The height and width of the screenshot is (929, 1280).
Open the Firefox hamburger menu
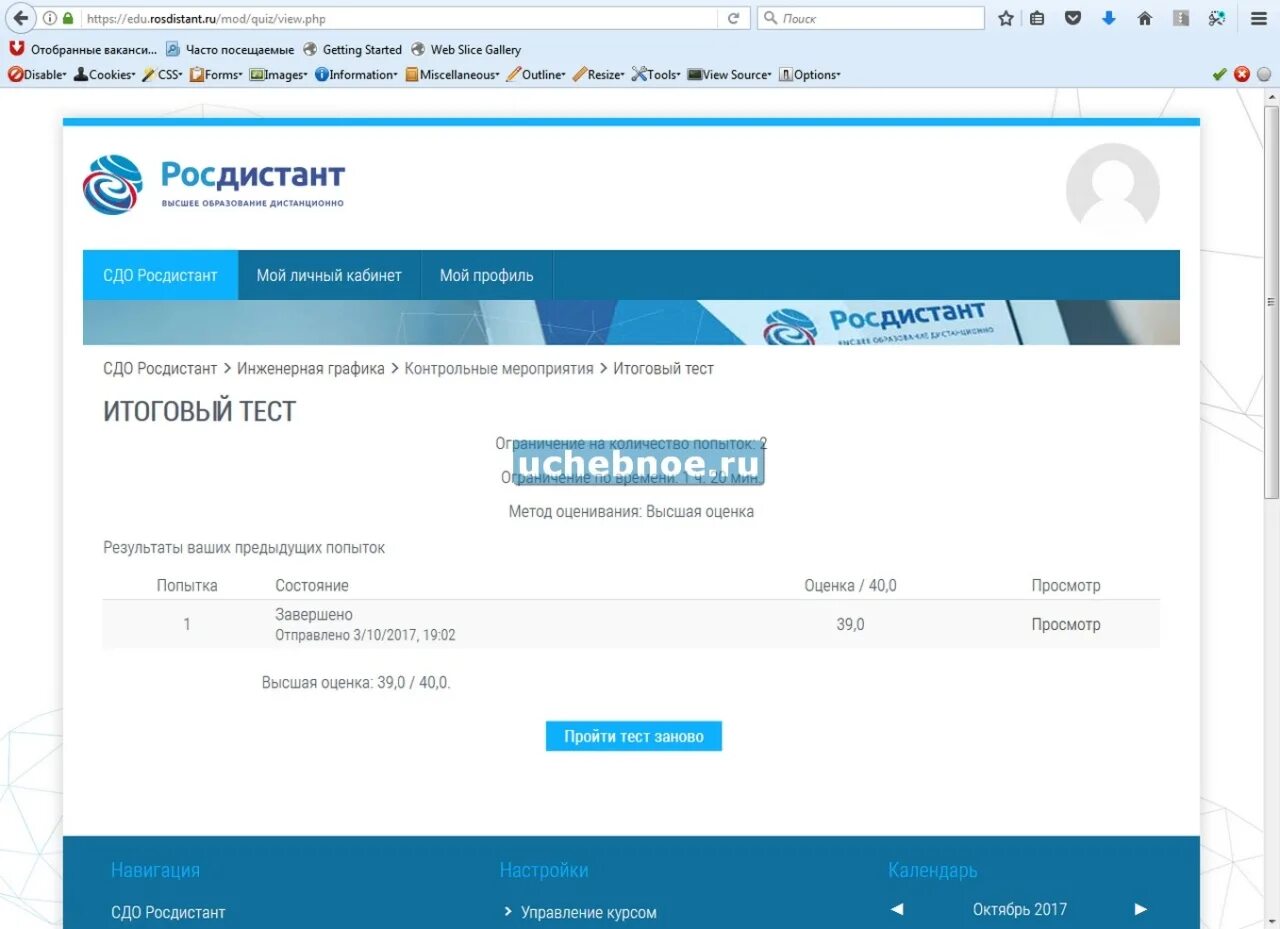click(1259, 18)
